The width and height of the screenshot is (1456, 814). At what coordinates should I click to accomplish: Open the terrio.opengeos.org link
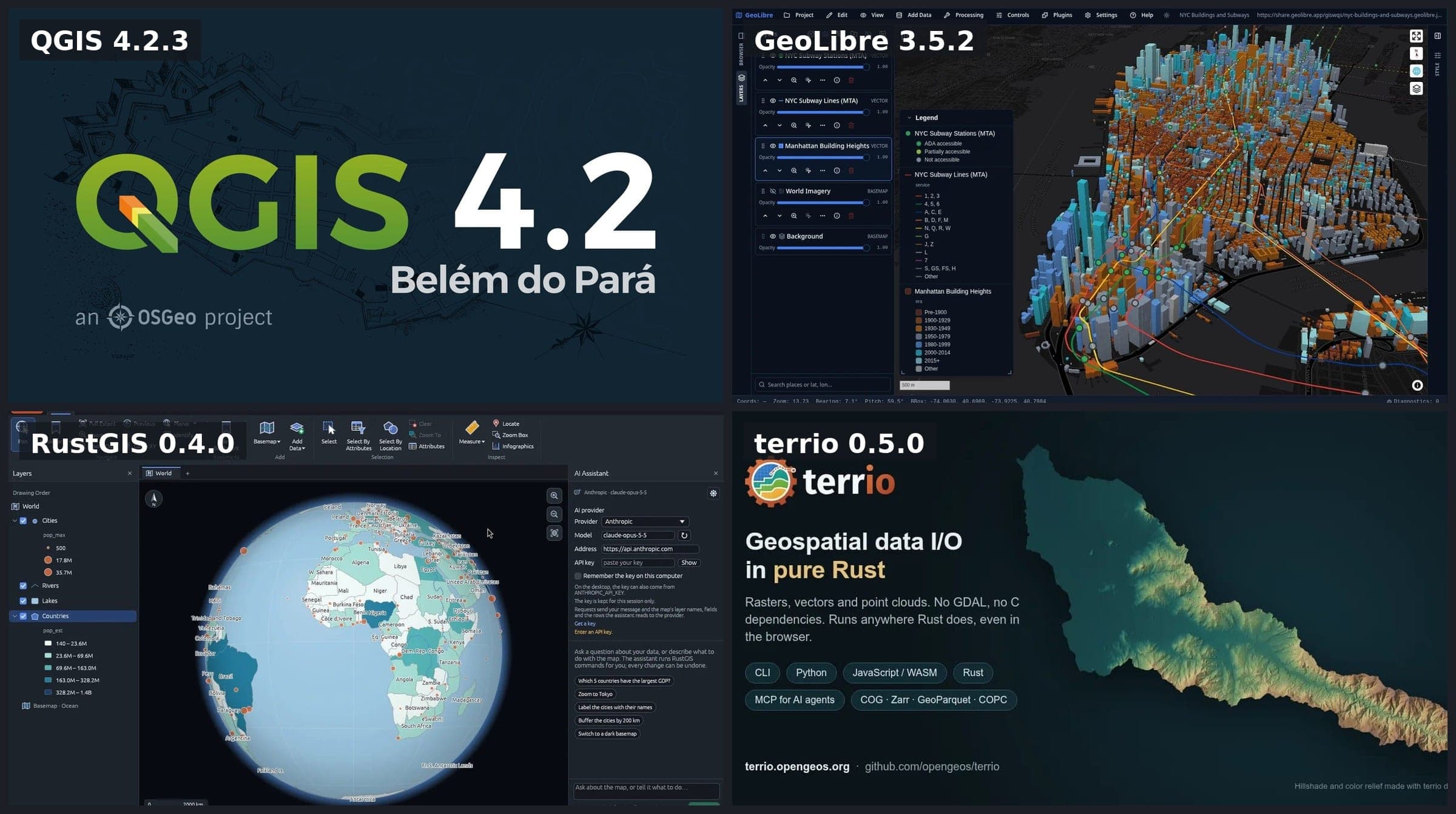797,767
